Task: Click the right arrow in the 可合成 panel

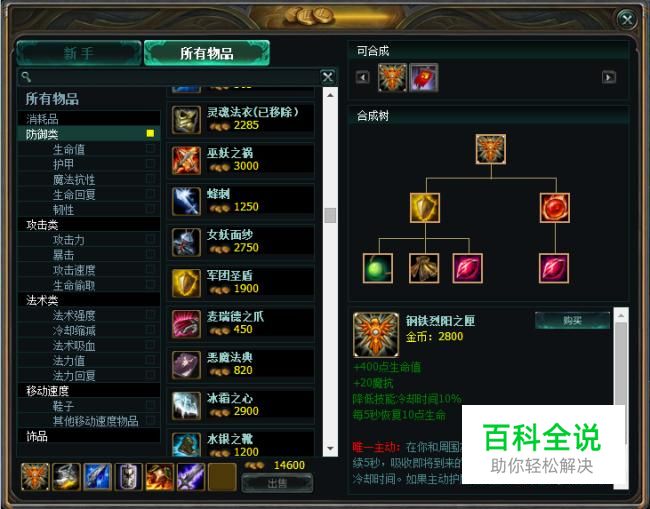Action: coord(609,77)
